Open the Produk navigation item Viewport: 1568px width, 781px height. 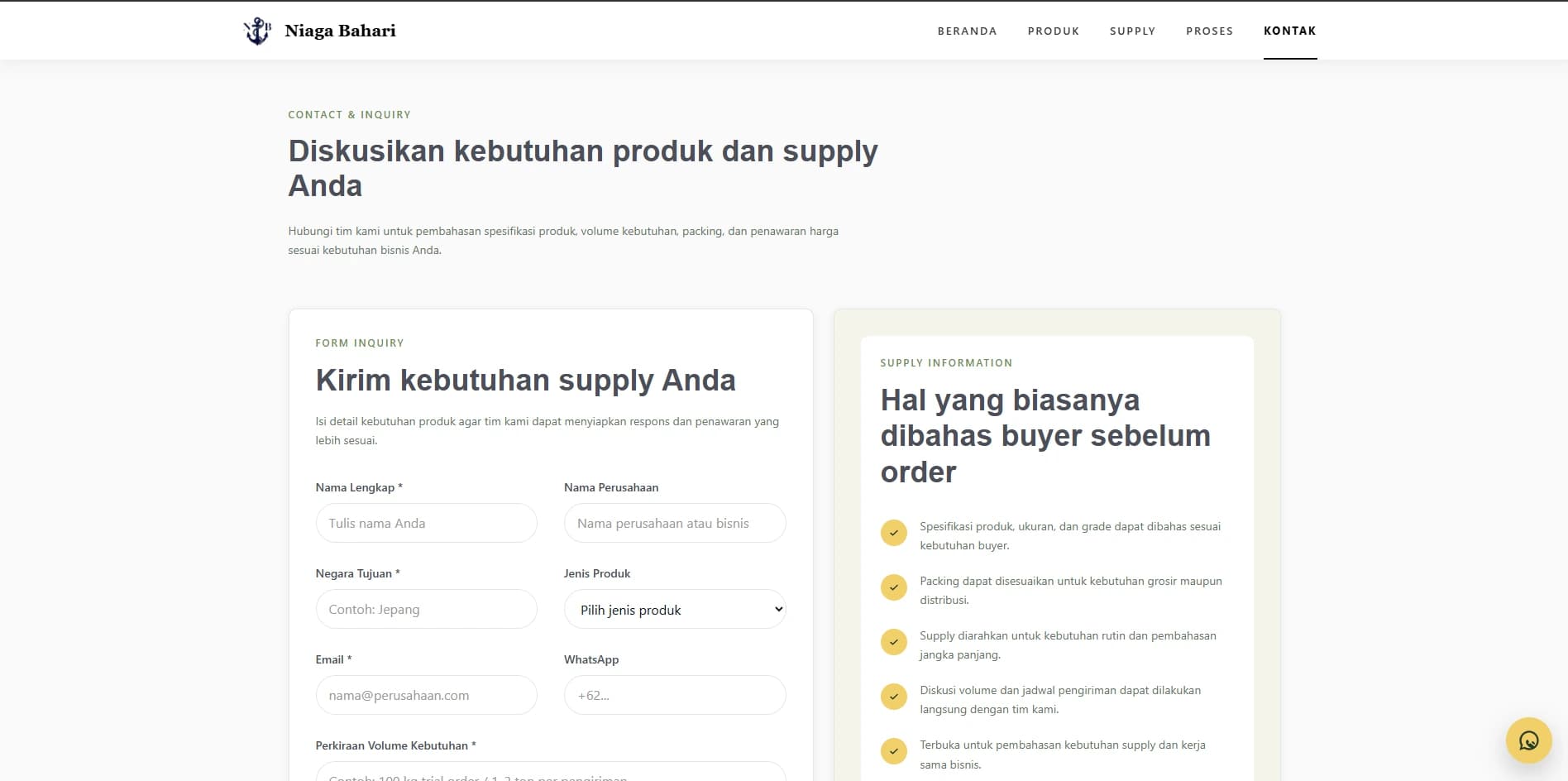pyautogui.click(x=1054, y=31)
